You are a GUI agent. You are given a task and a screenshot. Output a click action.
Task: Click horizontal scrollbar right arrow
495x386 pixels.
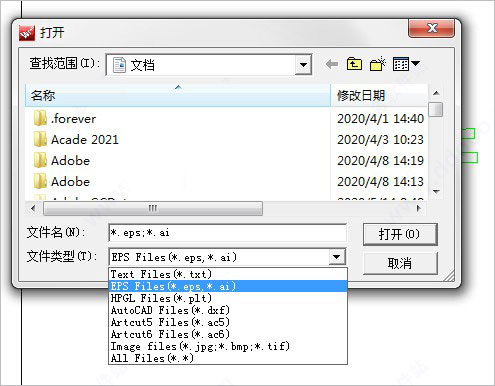[x=419, y=209]
